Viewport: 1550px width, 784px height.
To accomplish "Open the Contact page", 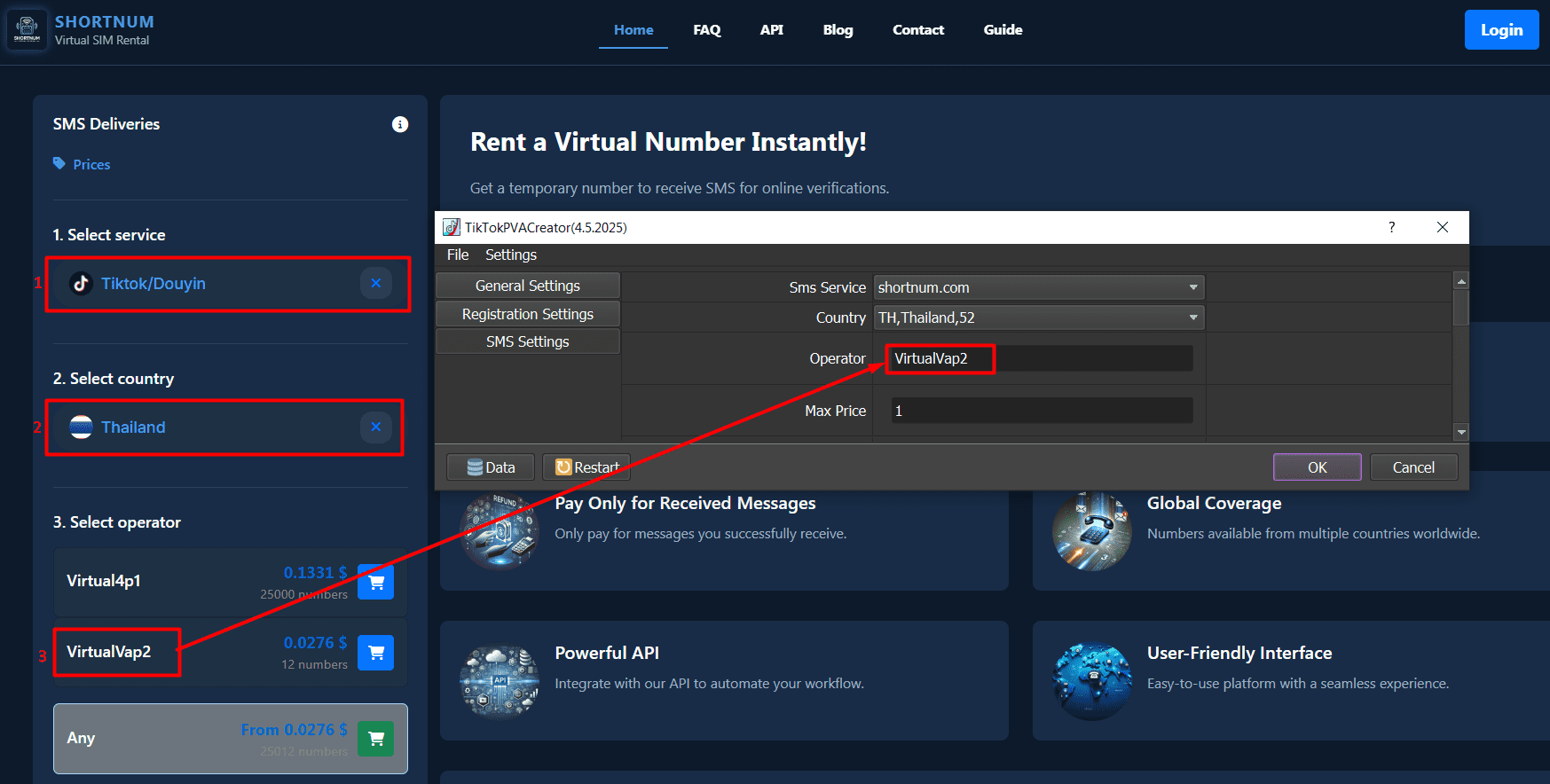I will (918, 30).
